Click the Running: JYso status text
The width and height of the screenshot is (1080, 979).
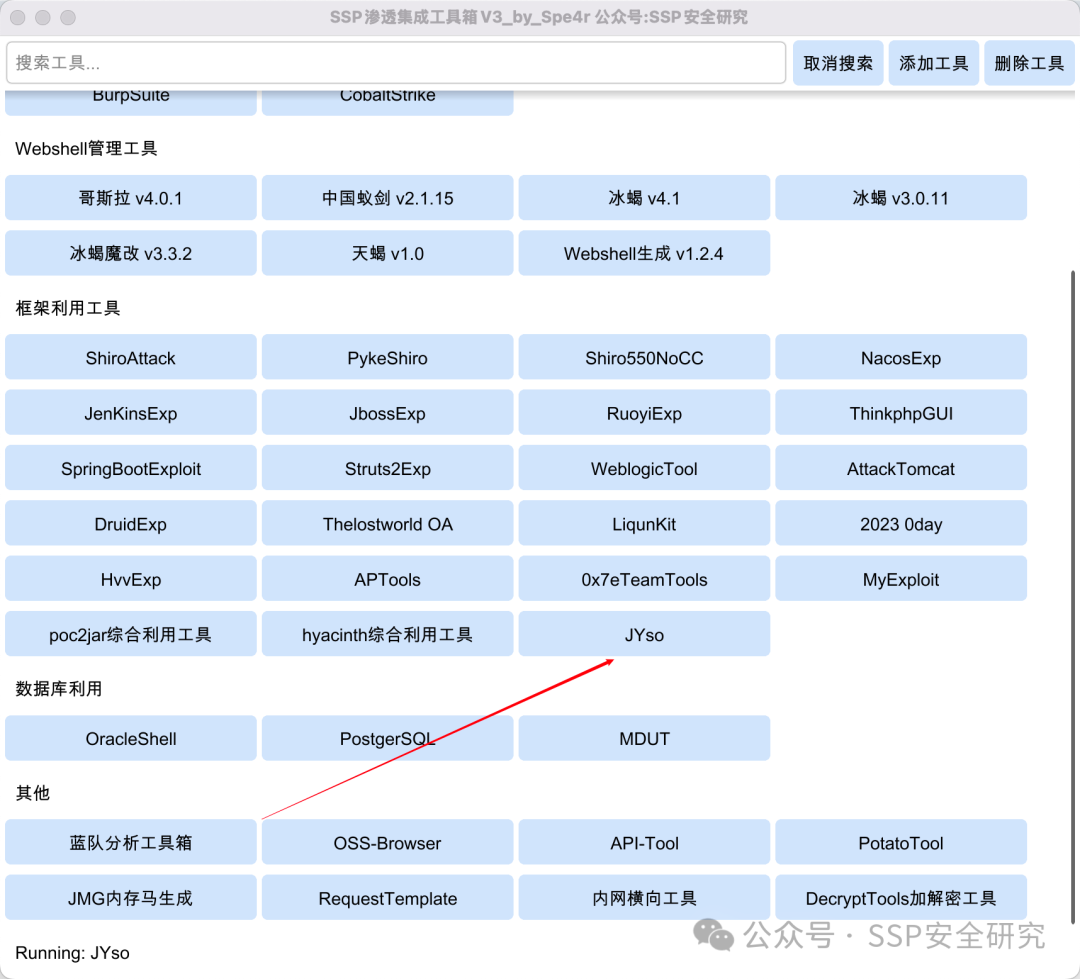72,953
